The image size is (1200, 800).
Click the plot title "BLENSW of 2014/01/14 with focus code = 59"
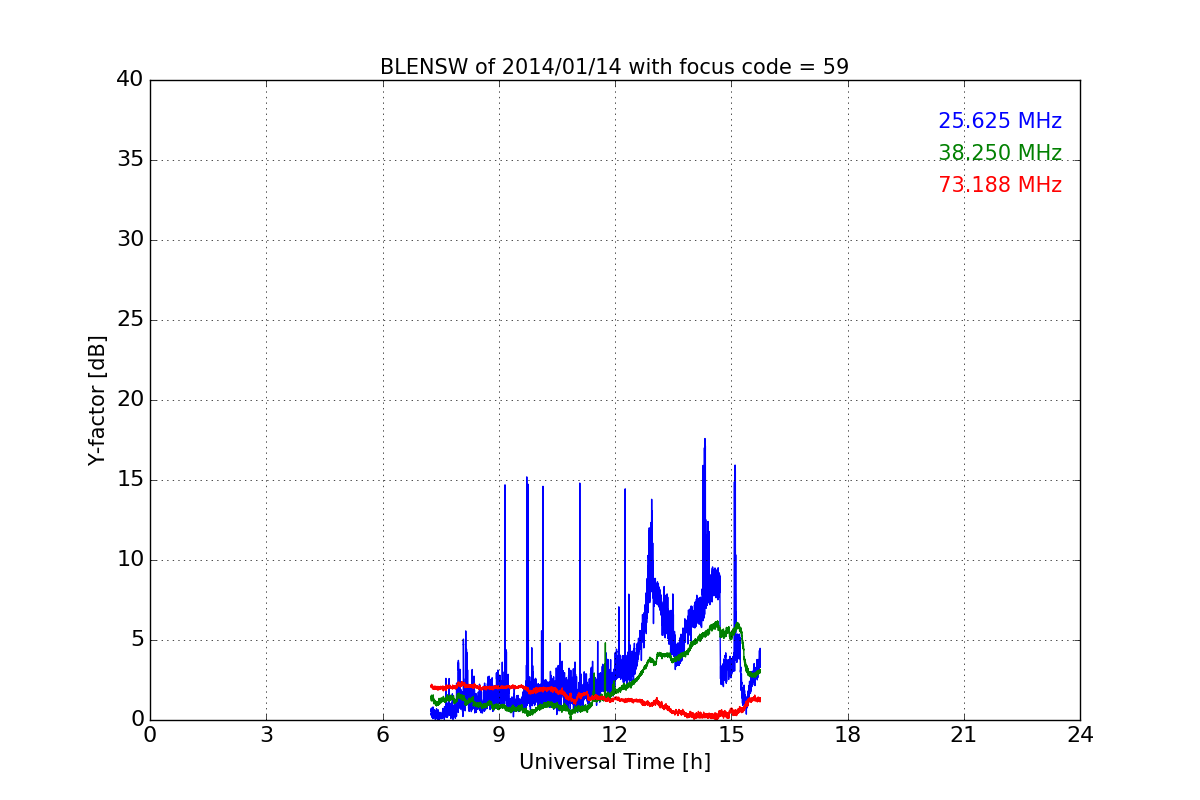614,67
